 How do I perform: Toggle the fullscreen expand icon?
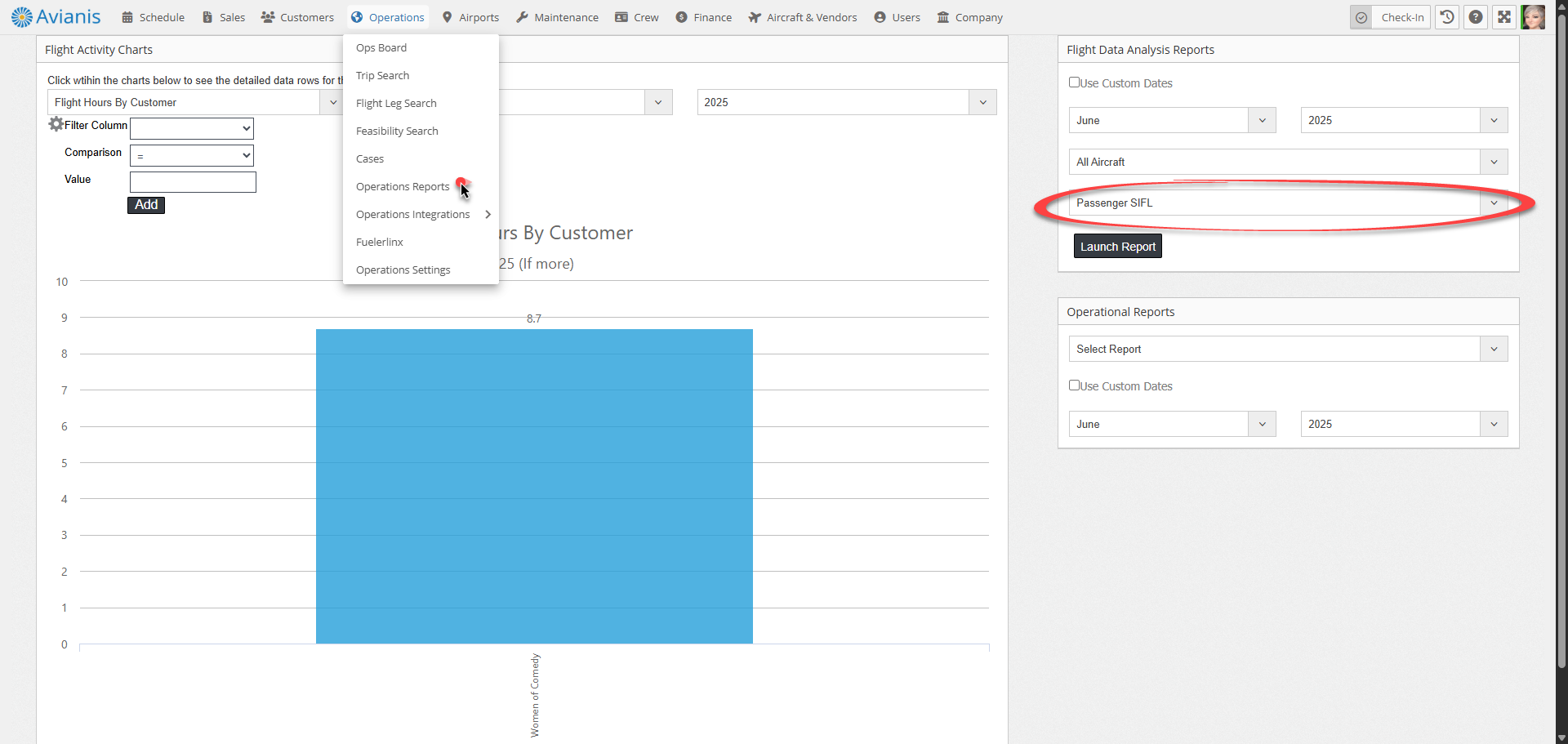(1504, 17)
